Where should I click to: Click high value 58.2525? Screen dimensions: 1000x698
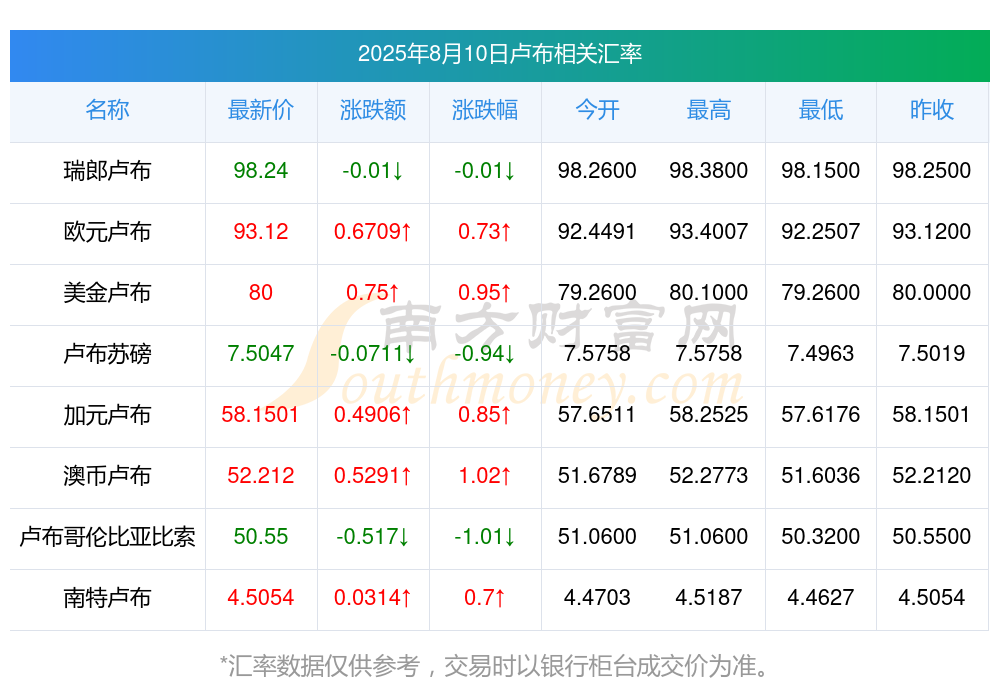coord(709,415)
